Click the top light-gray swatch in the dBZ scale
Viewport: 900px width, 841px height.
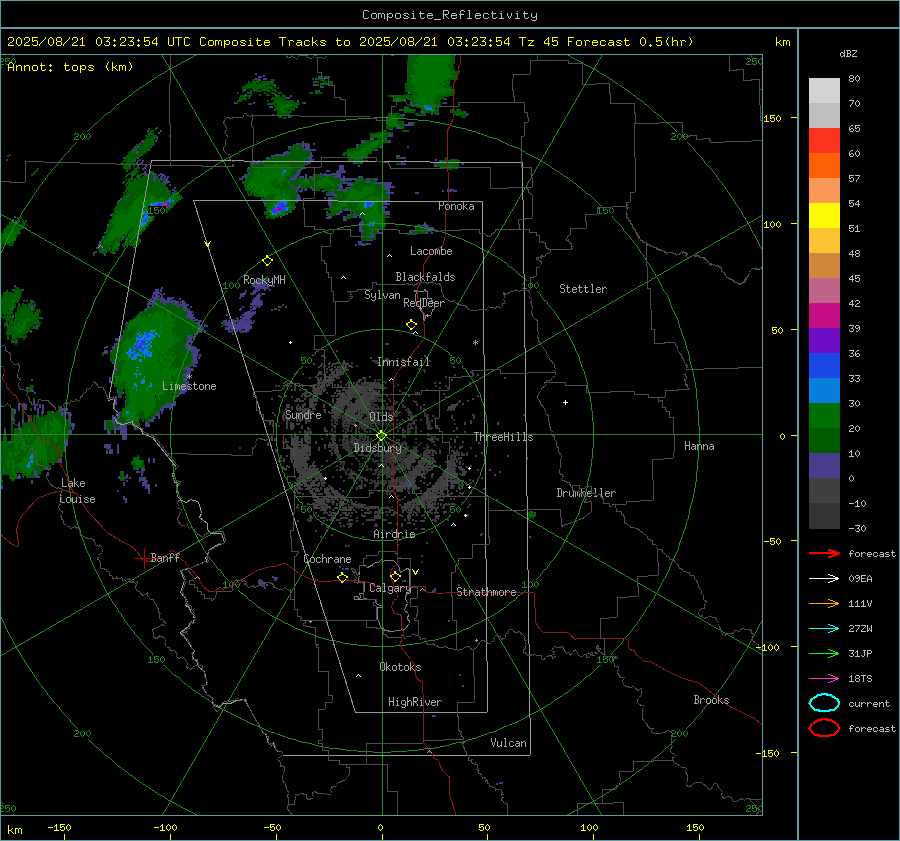[x=824, y=91]
